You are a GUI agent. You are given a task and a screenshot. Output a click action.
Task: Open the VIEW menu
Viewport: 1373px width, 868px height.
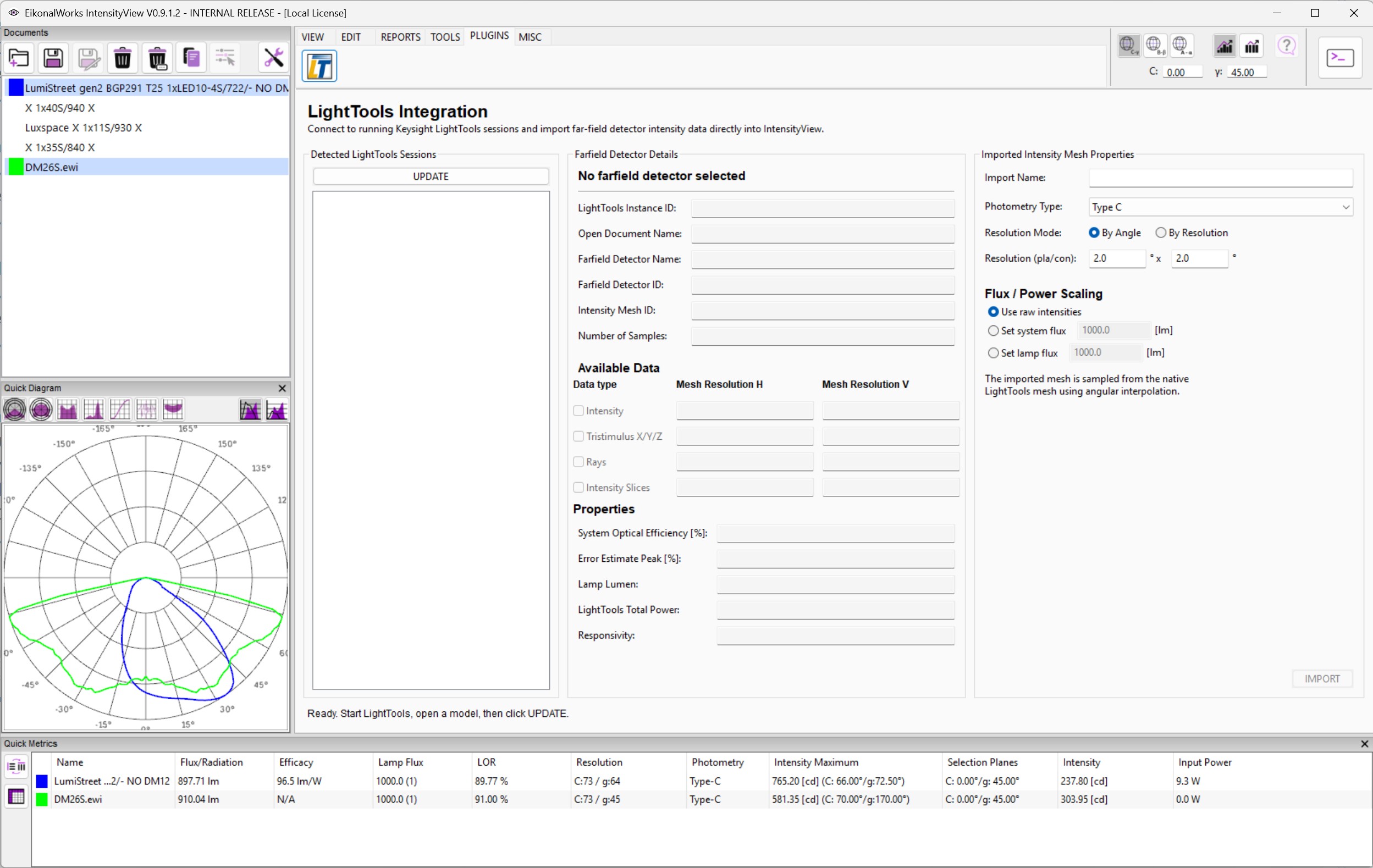click(312, 37)
